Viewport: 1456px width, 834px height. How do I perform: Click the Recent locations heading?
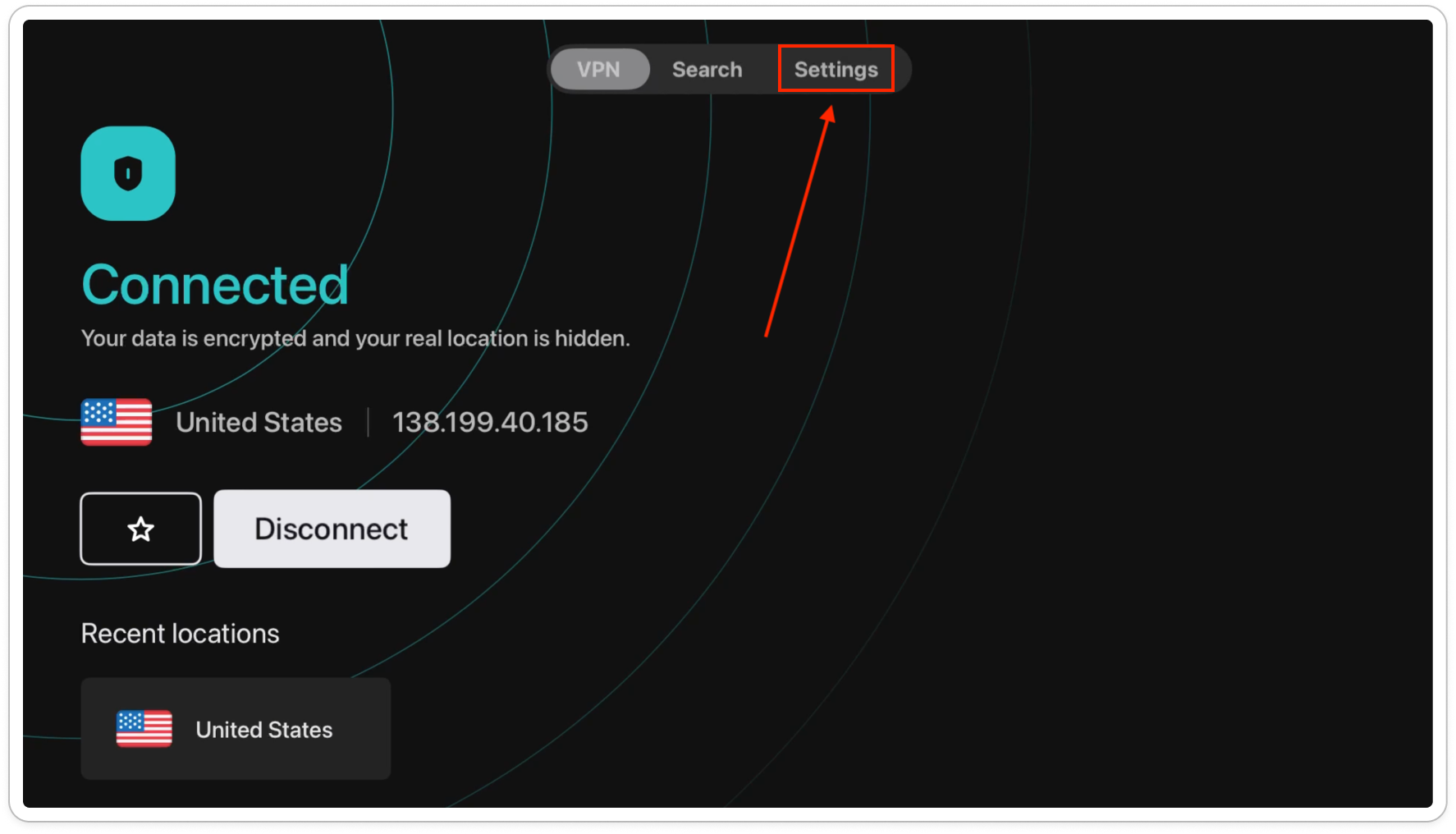180,634
